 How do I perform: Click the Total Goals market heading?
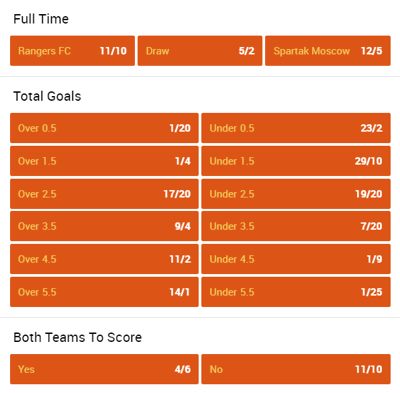coord(47,96)
